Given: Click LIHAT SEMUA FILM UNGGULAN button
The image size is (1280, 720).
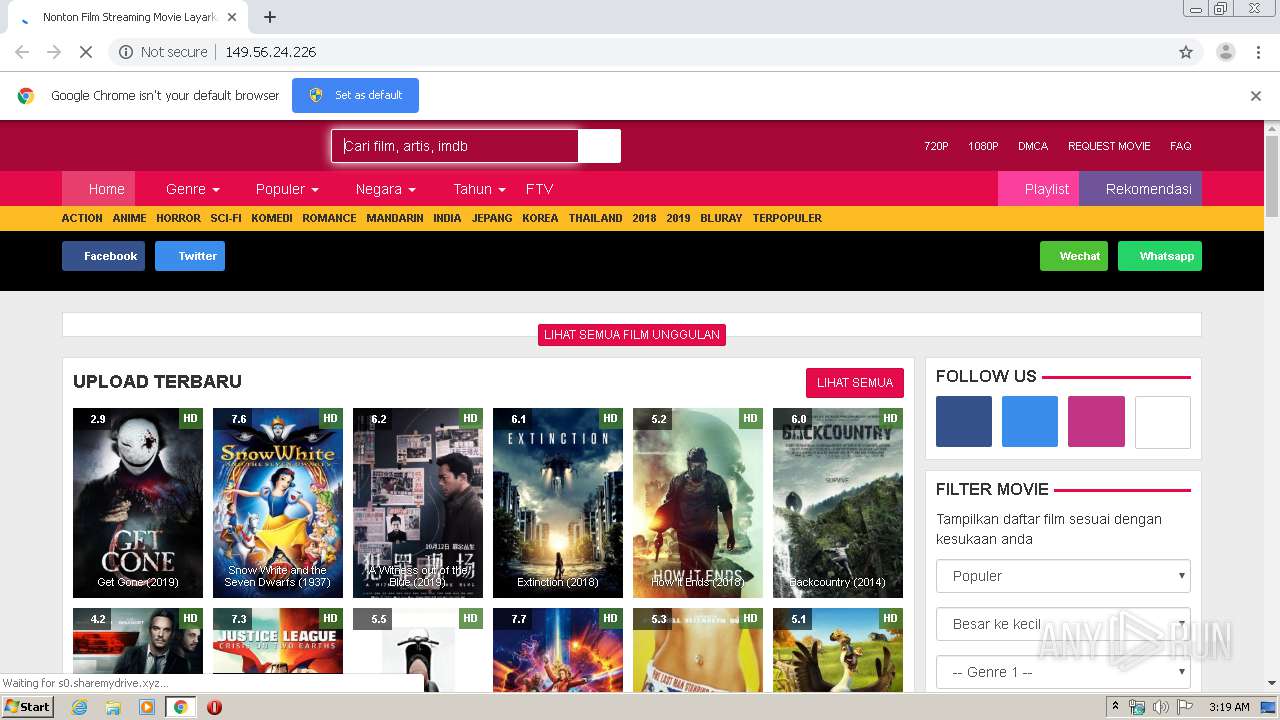Looking at the screenshot, I should point(632,335).
